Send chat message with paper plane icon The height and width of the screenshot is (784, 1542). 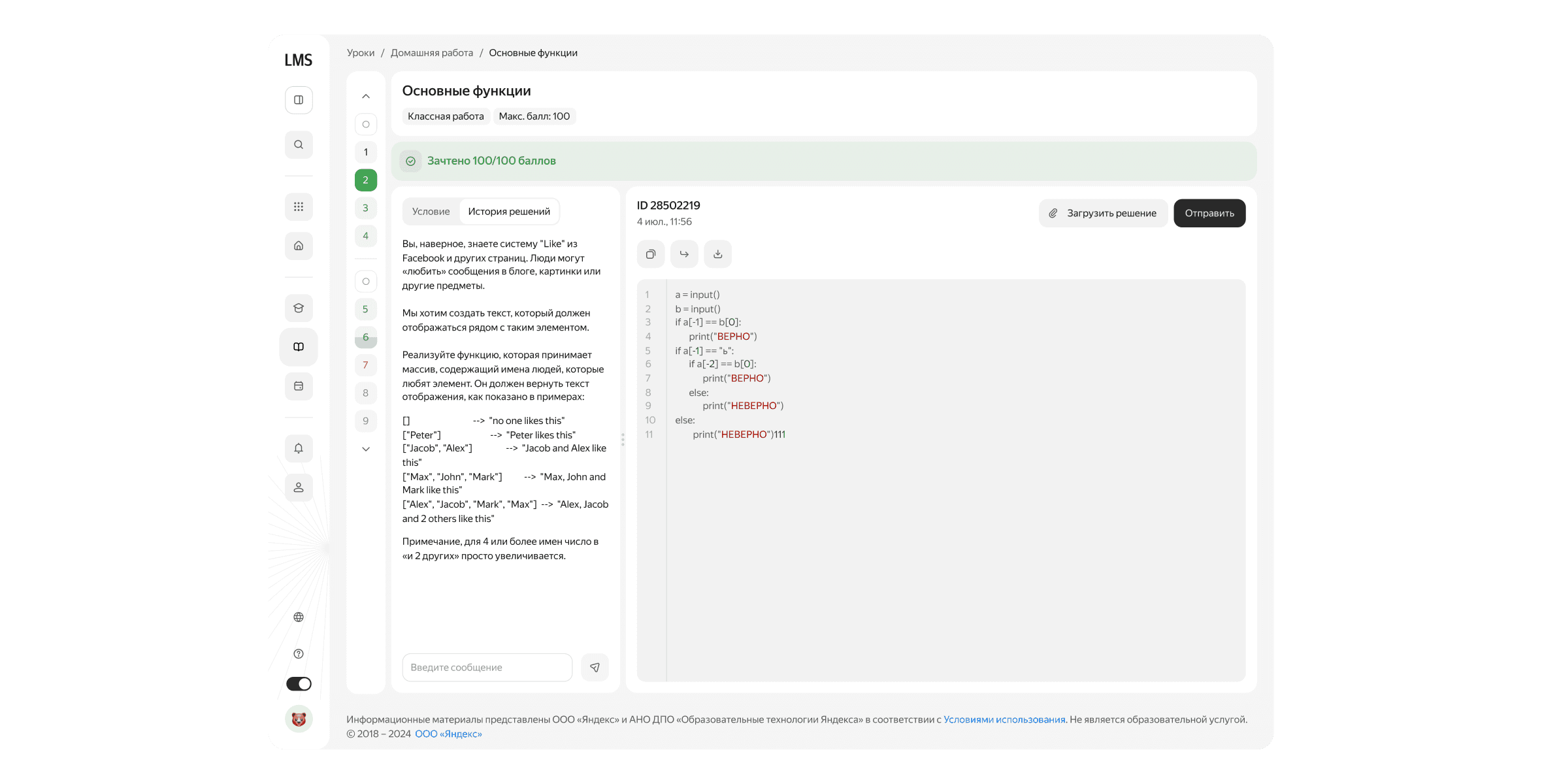point(595,668)
